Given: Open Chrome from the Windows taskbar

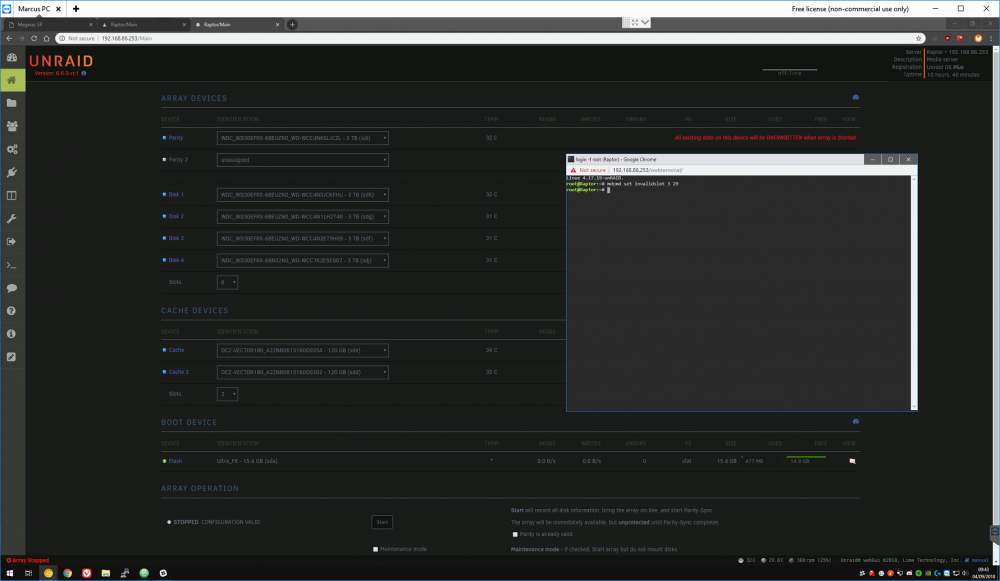Looking at the screenshot, I should click(68, 573).
